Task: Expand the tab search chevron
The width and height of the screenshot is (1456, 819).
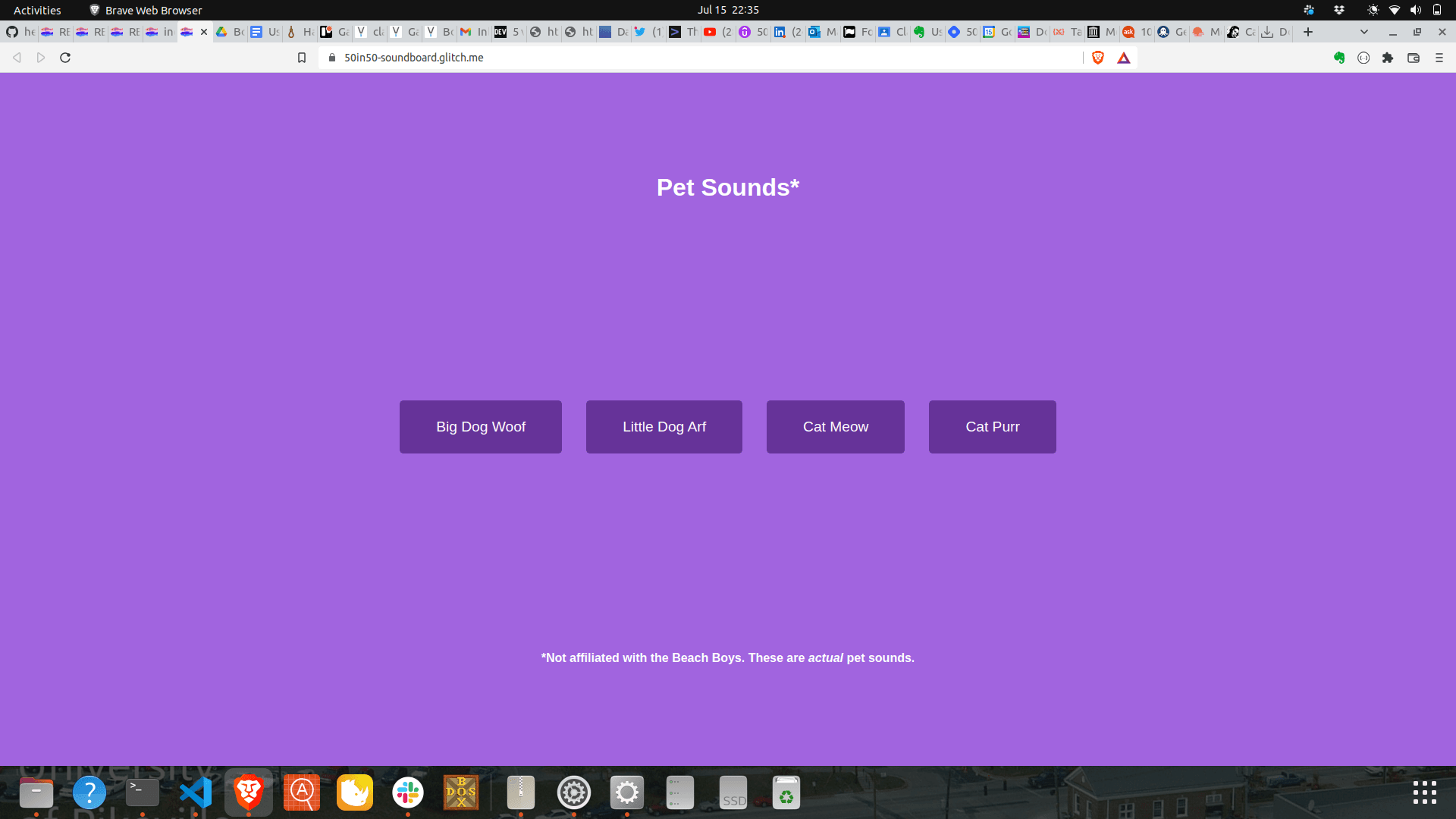Action: [1364, 32]
